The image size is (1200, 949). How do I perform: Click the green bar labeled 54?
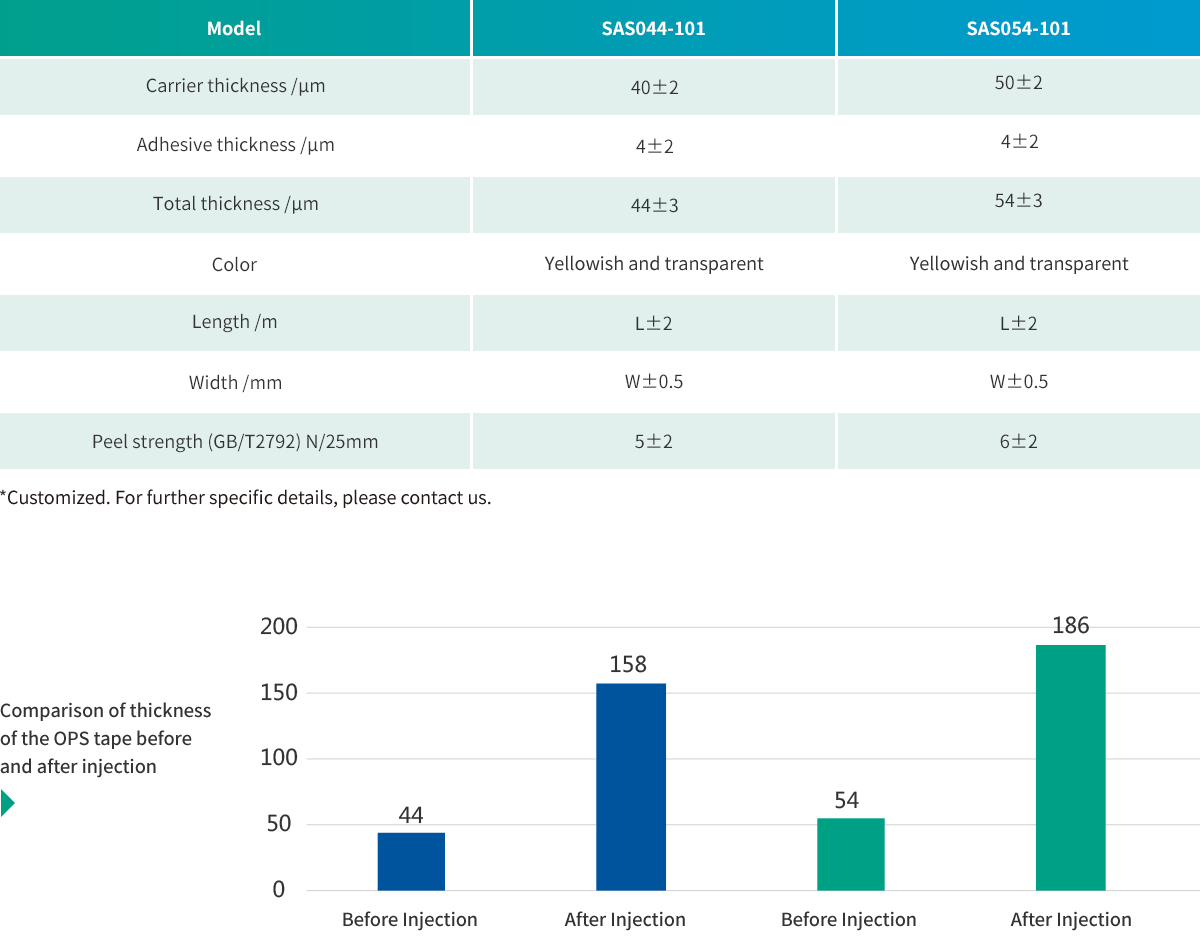tap(851, 853)
